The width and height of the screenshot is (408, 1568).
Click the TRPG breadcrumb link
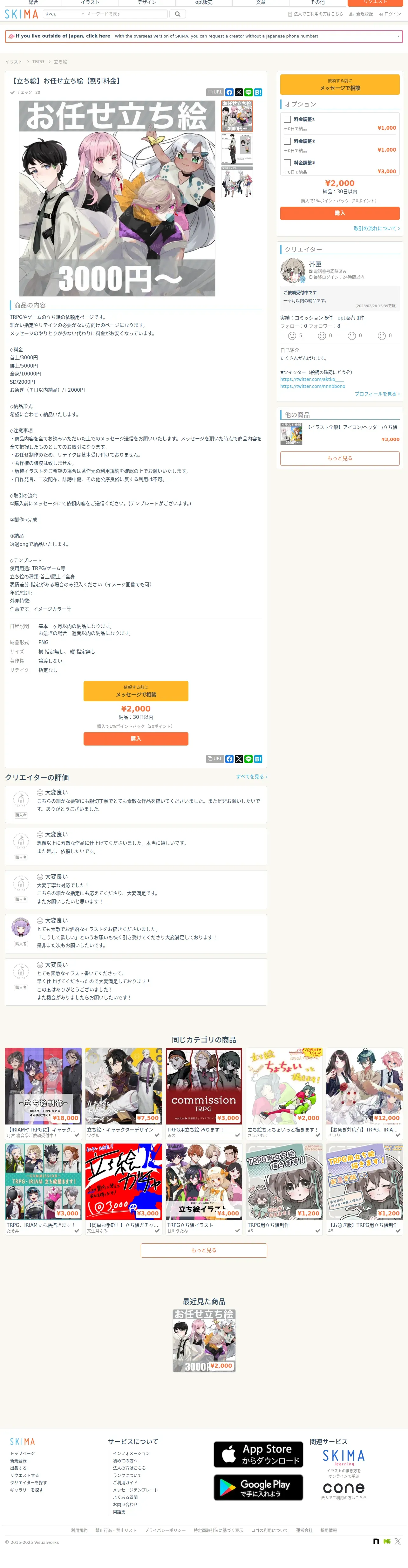(x=38, y=61)
